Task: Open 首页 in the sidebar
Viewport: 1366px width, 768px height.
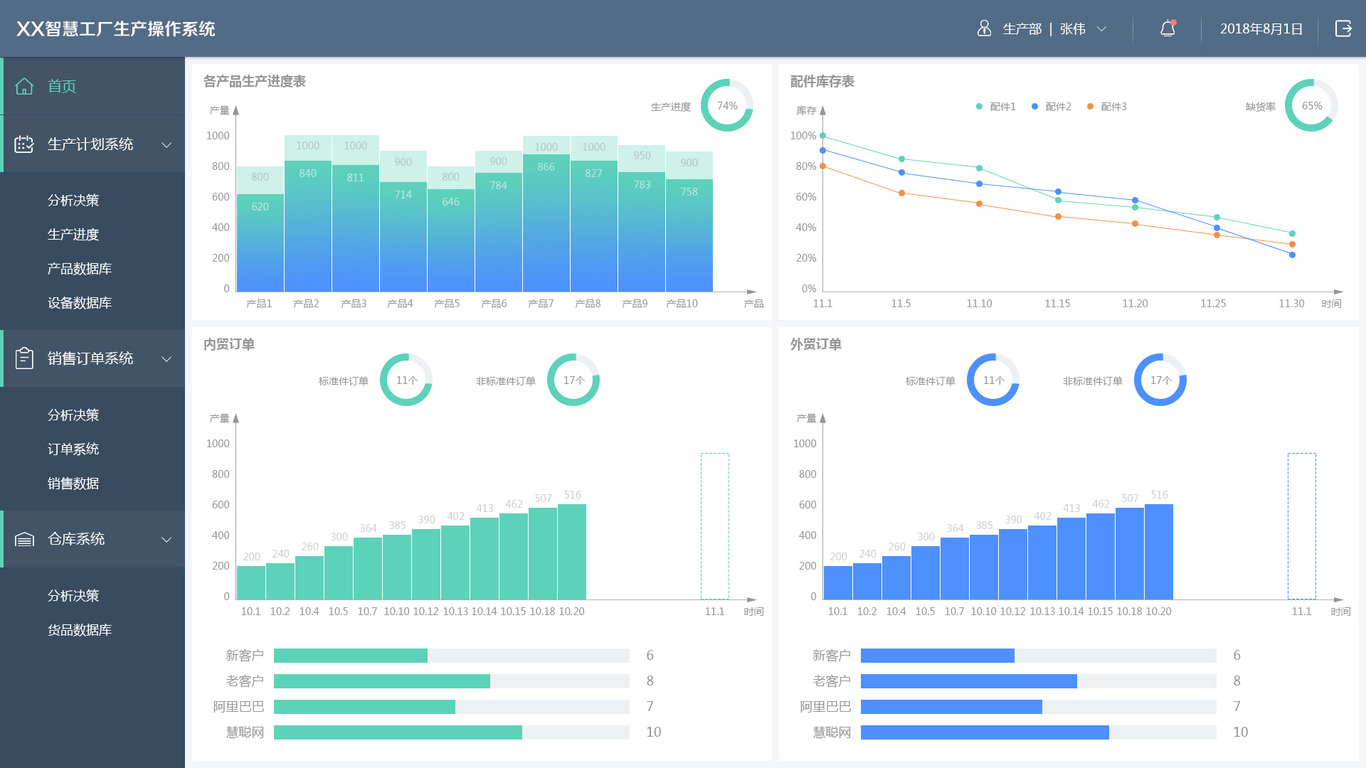Action: coord(92,86)
